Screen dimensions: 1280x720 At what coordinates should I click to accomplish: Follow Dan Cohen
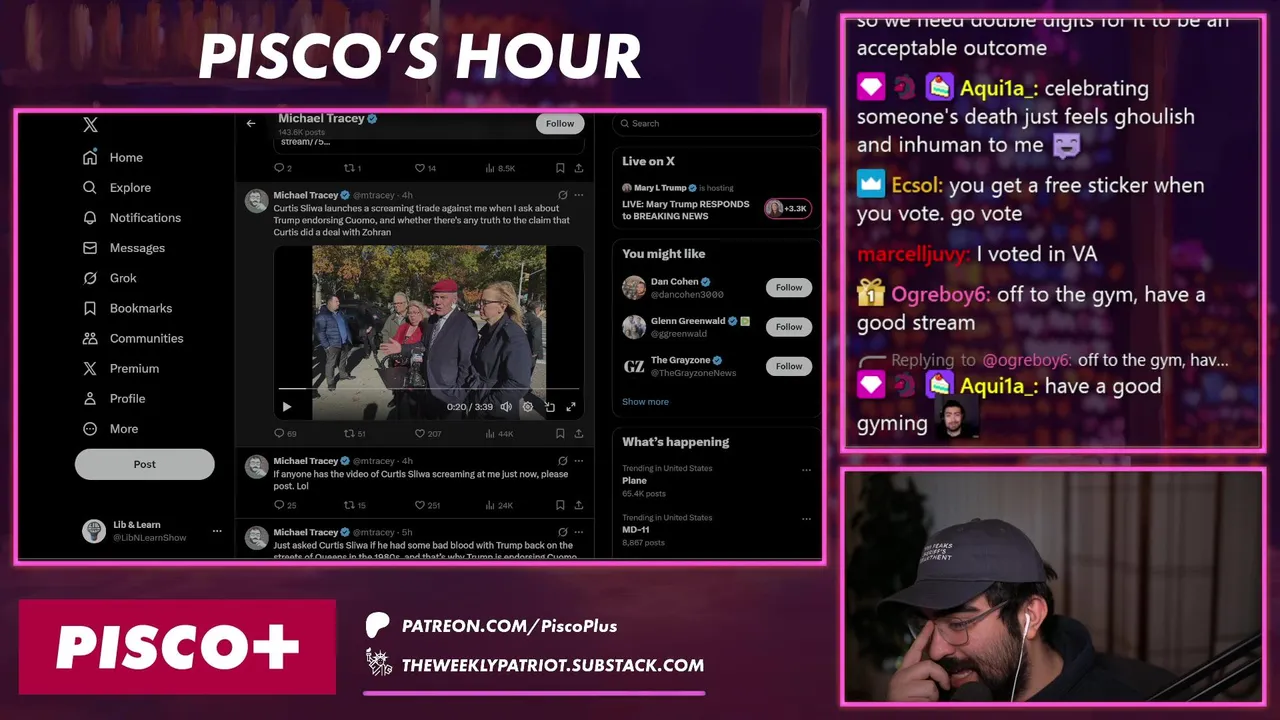(789, 287)
